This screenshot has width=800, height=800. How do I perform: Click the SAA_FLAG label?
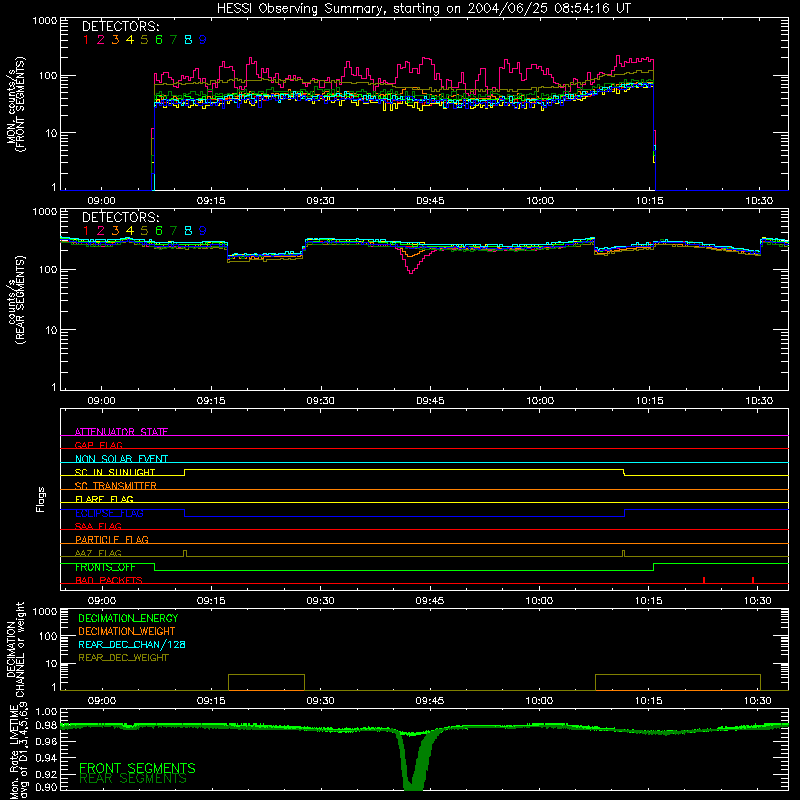click(x=98, y=526)
